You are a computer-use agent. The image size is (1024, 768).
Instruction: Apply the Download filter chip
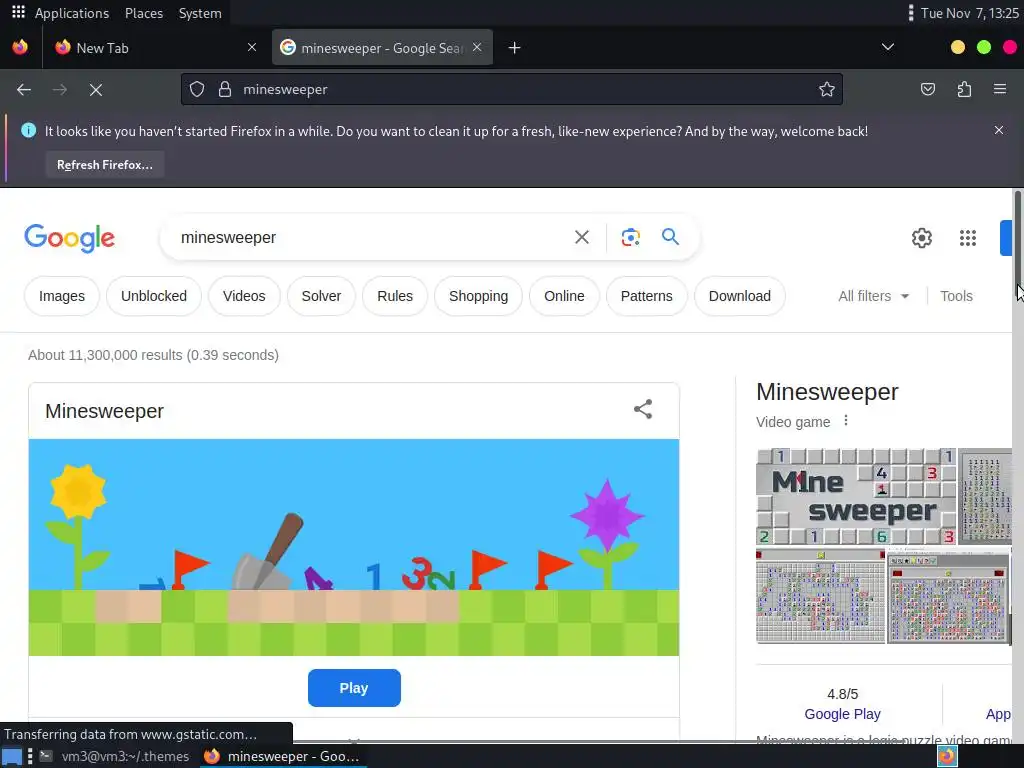click(x=739, y=296)
